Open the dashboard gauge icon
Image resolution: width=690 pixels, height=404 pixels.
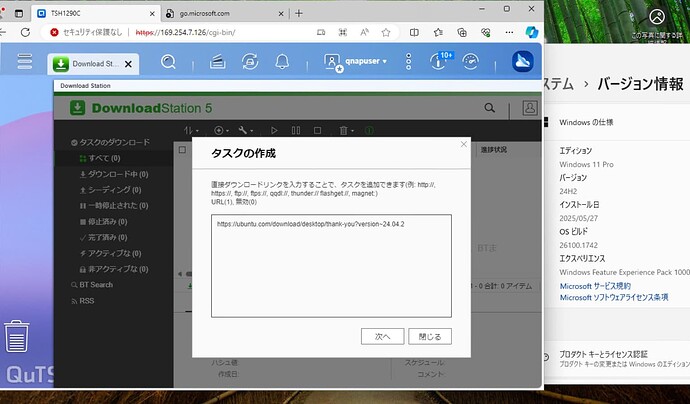471,62
